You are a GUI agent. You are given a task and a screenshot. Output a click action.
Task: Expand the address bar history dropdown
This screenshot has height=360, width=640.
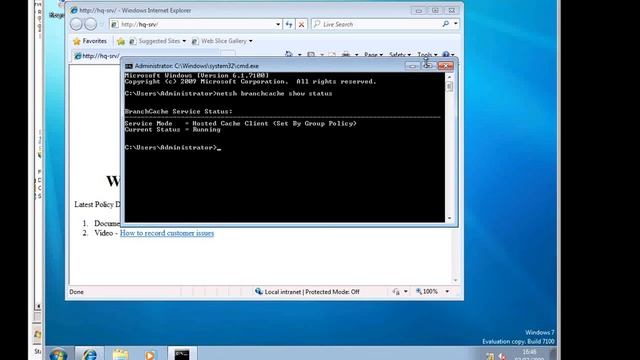click(x=278, y=24)
